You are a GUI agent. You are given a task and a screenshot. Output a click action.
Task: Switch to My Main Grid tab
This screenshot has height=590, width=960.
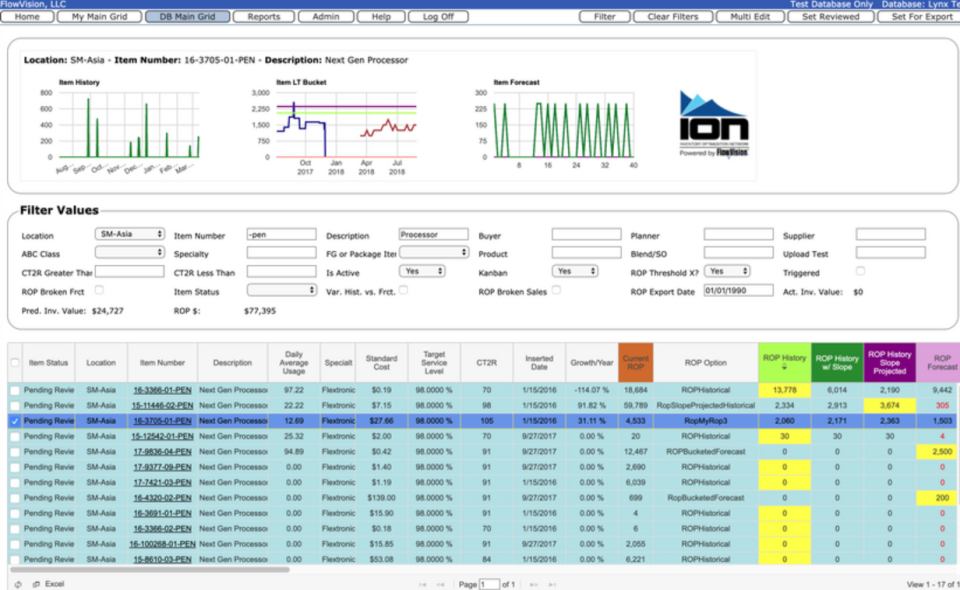(99, 17)
